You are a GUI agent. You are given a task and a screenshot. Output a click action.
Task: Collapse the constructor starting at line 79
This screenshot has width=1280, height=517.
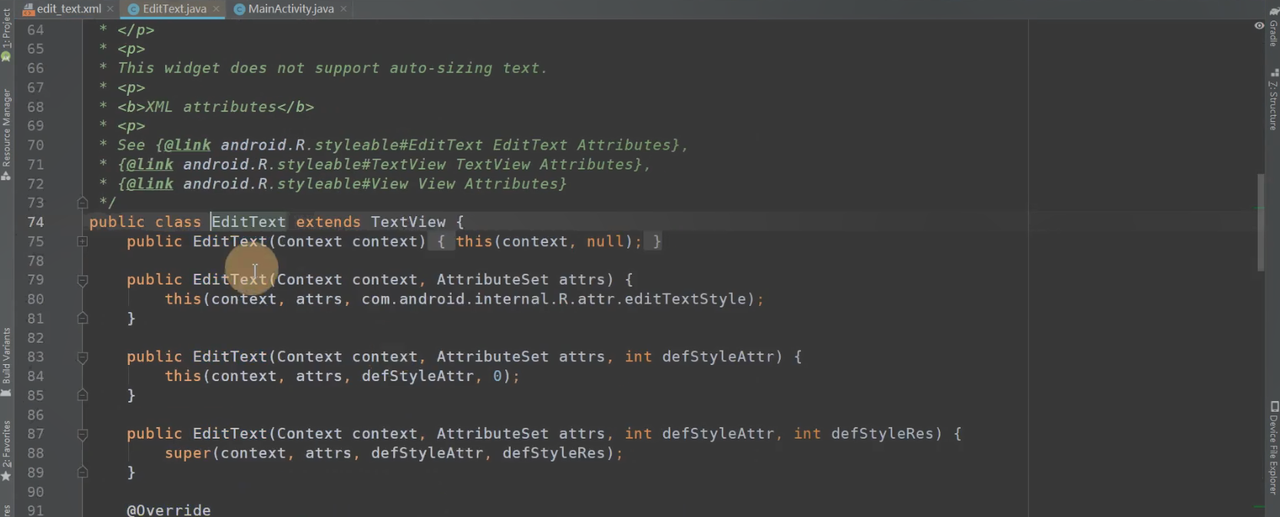click(x=83, y=280)
